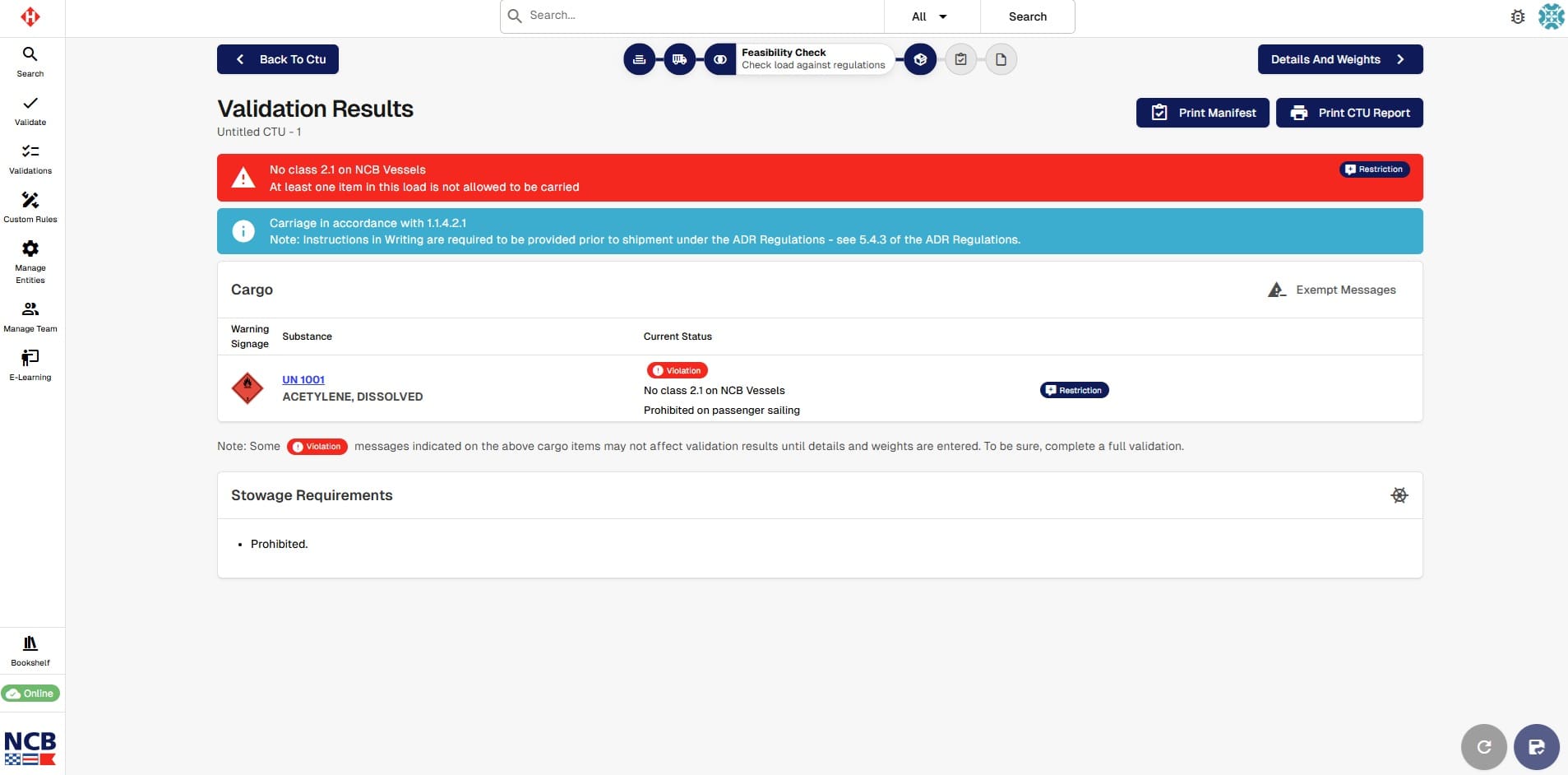Open Manage Entities from the sidebar
The image size is (1568, 775).
[30, 261]
